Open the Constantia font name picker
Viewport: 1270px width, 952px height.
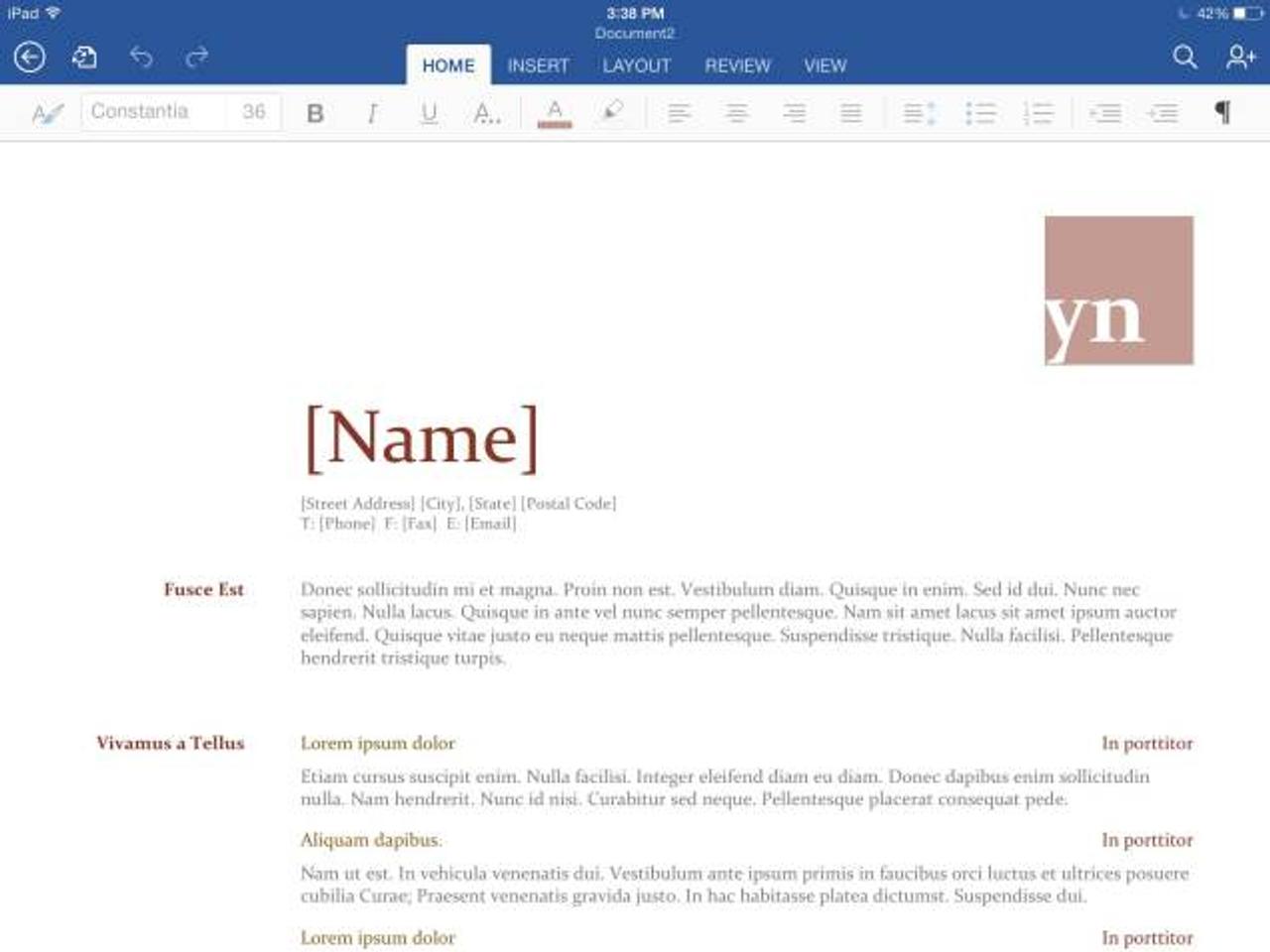(154, 111)
